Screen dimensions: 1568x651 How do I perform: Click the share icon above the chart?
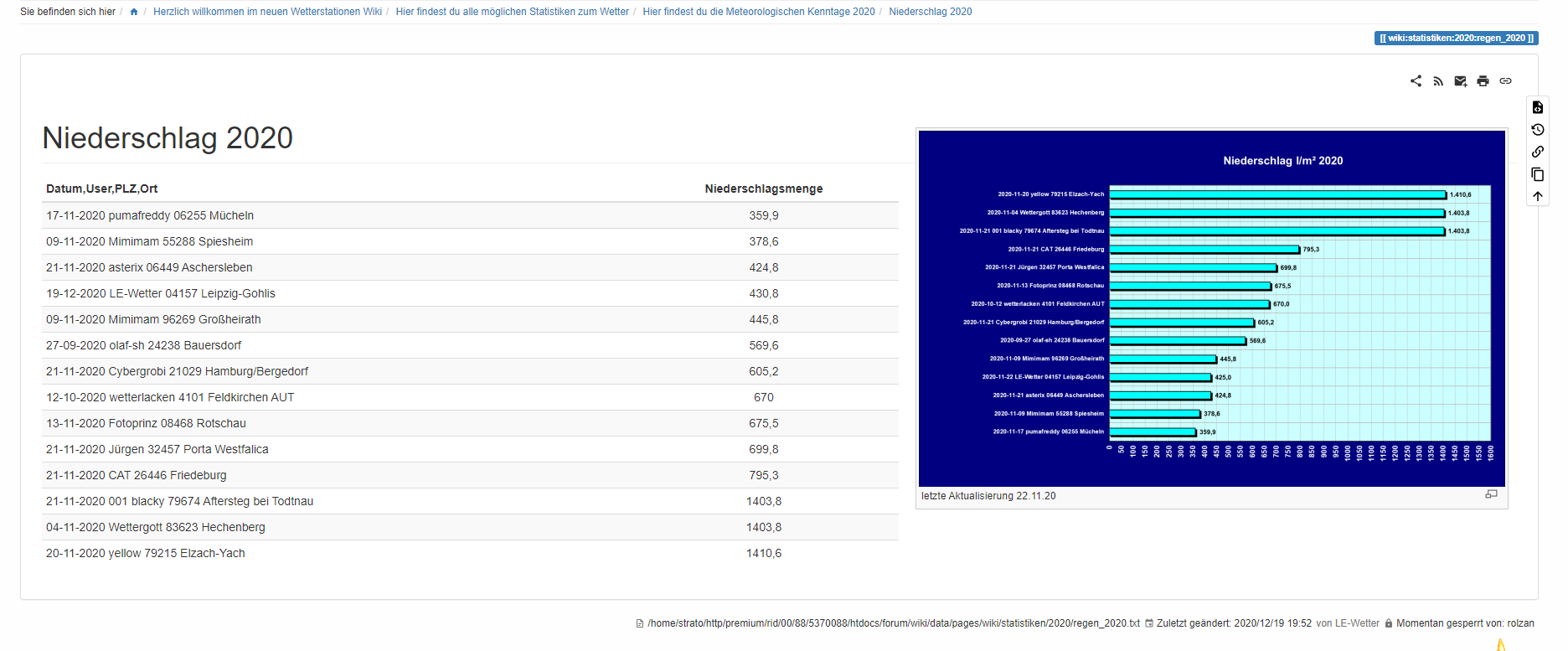coord(1416,81)
